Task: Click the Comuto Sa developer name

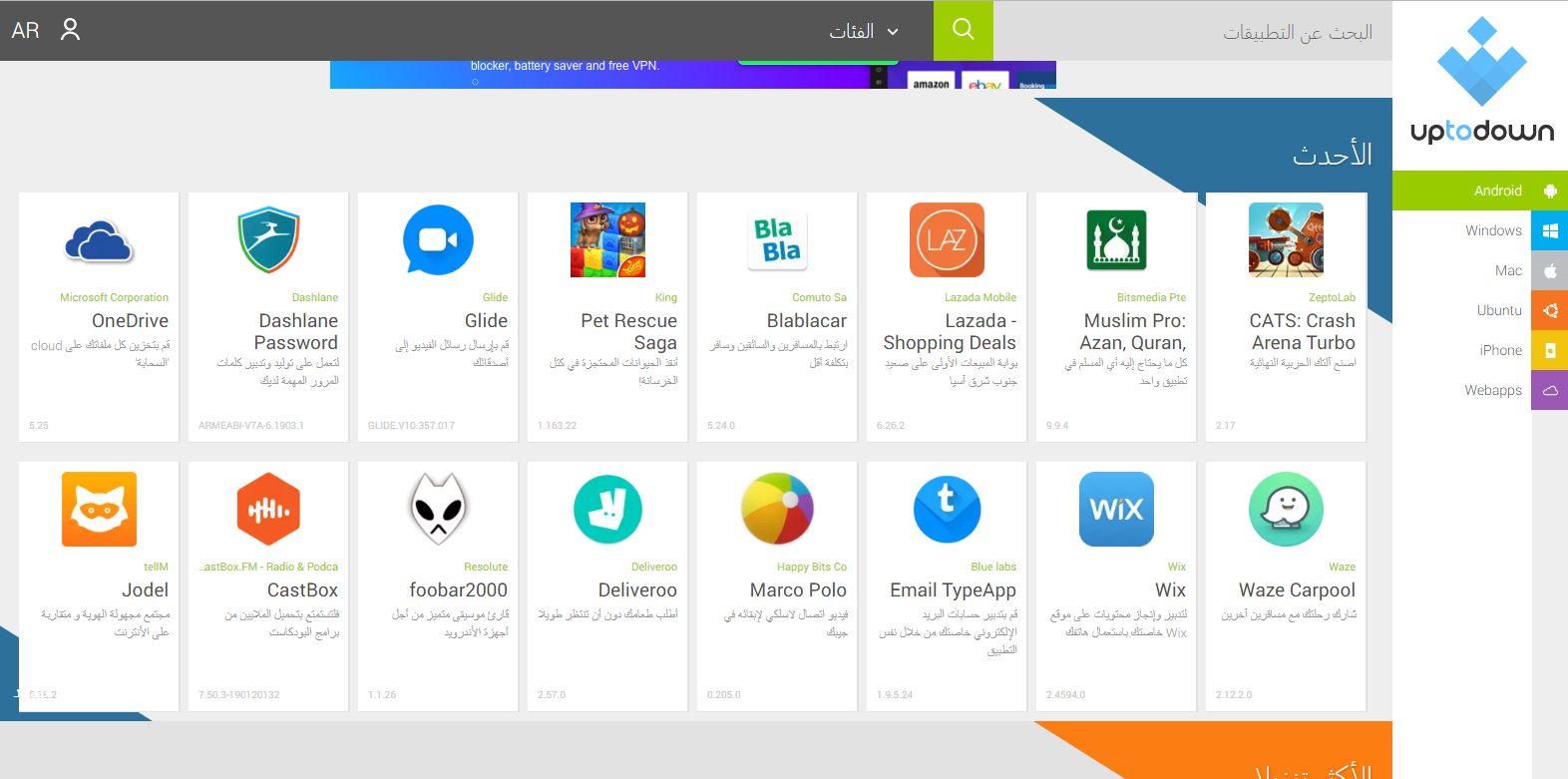Action: pyautogui.click(x=819, y=297)
